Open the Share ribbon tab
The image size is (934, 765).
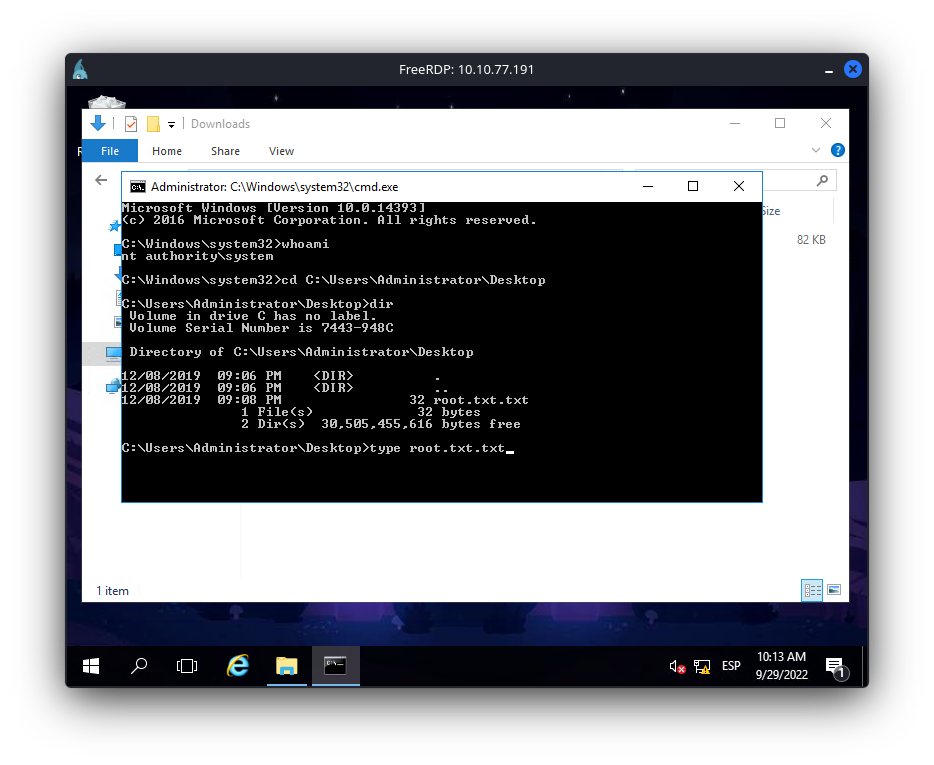point(225,151)
